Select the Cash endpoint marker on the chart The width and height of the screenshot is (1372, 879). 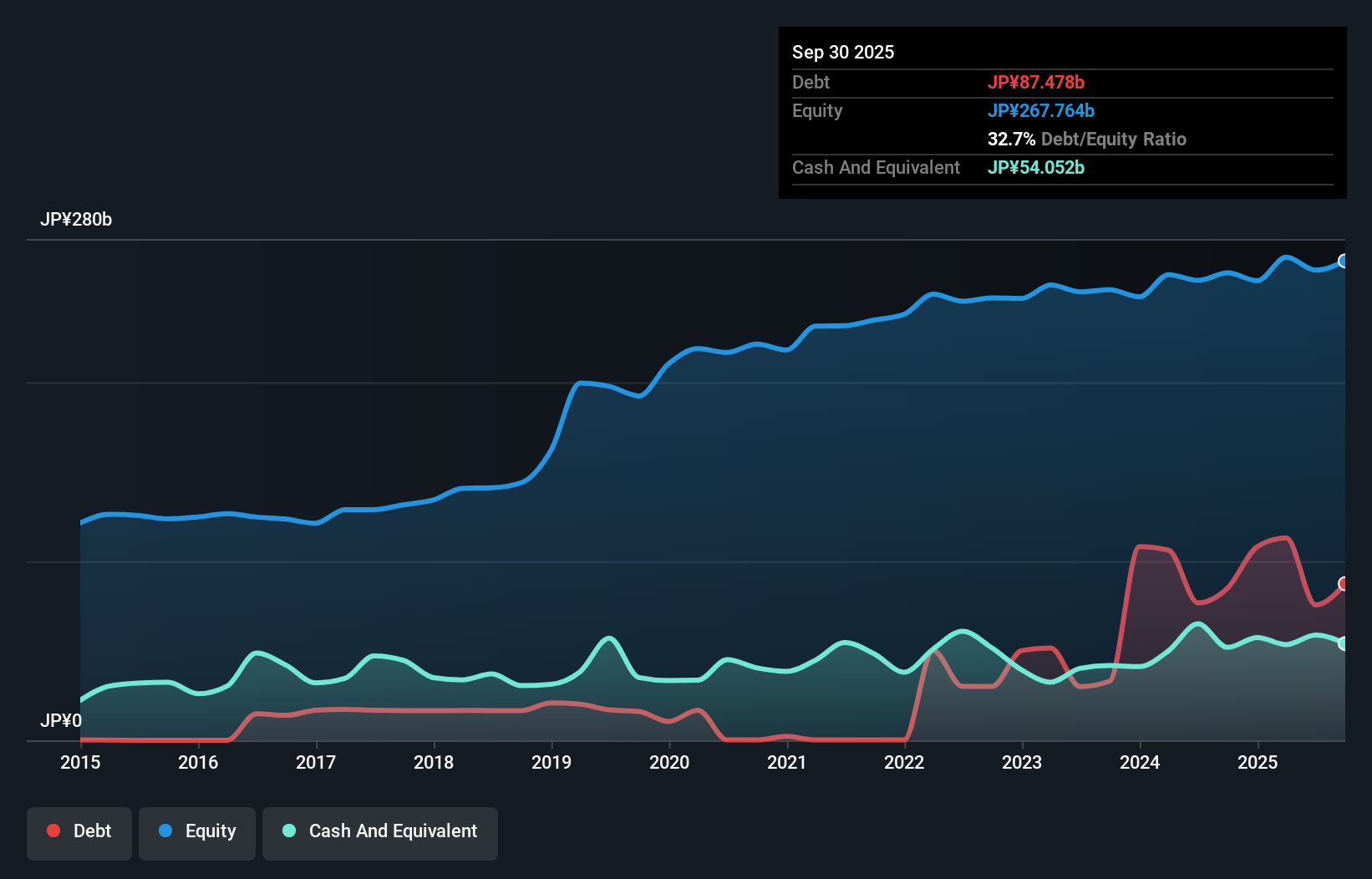1343,644
